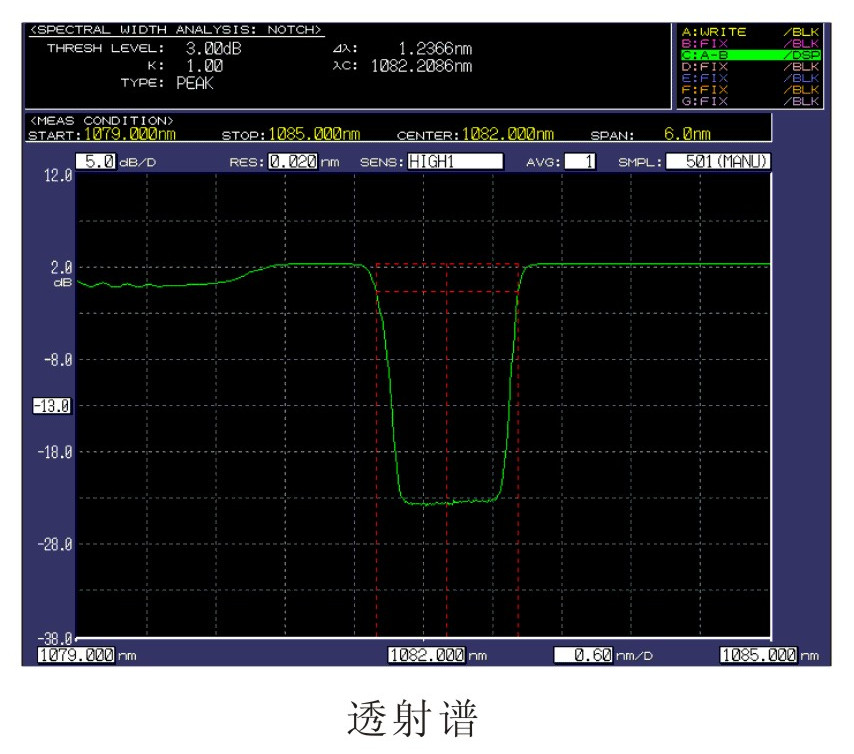Click the 0.60 nm/D span field
Screen dimensions: 854x754
tap(583, 654)
